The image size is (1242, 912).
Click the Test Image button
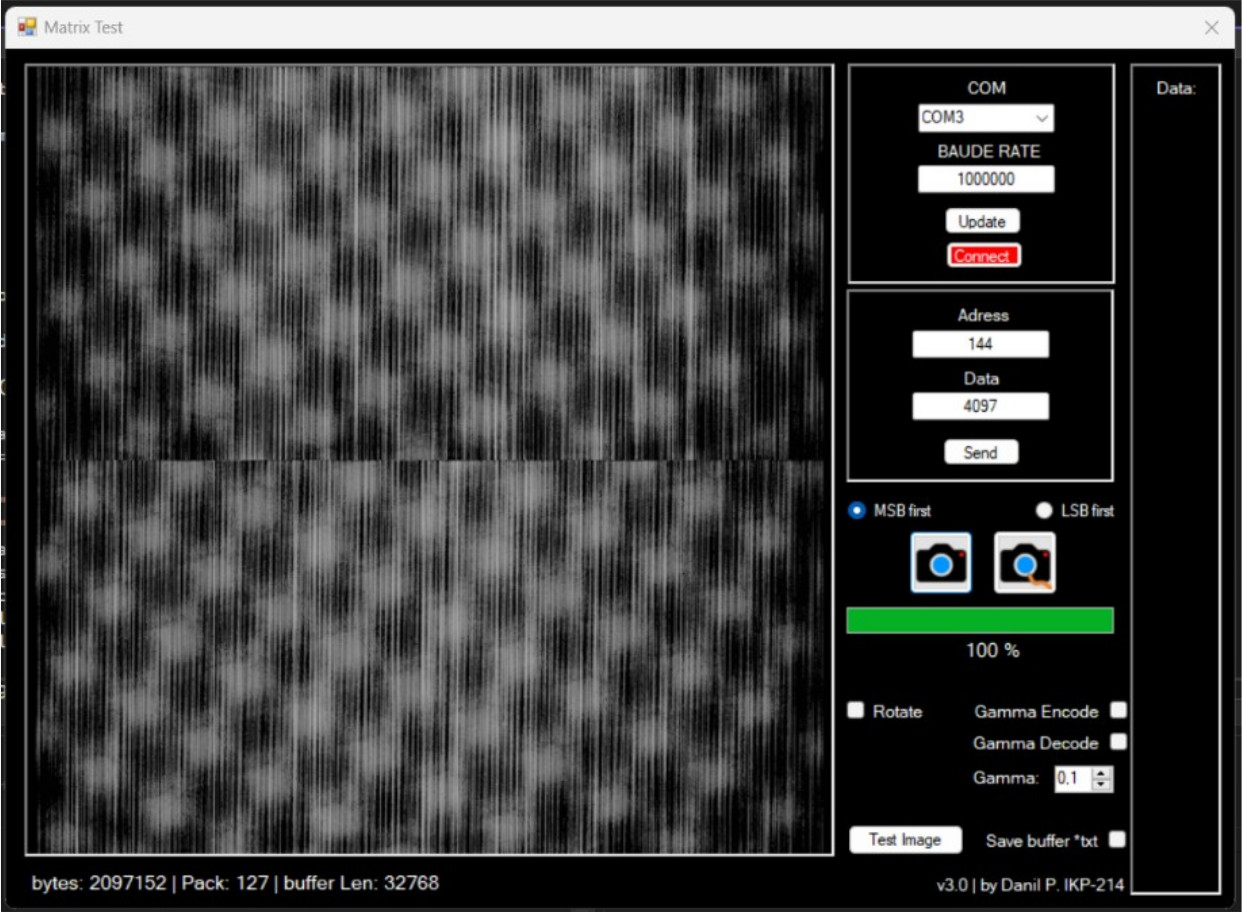click(905, 840)
